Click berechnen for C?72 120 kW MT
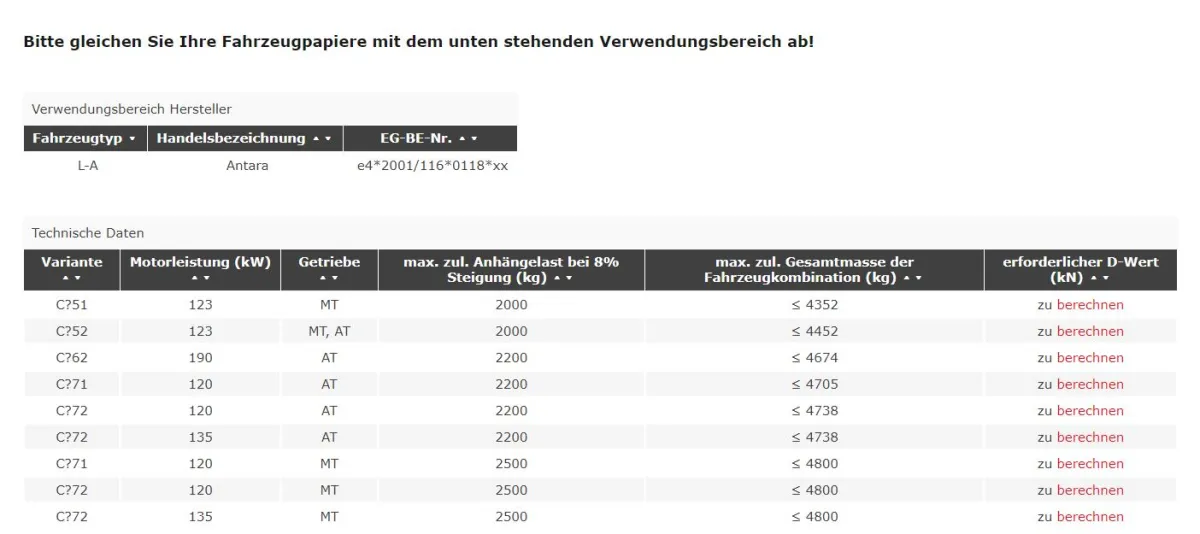 pos(1090,490)
